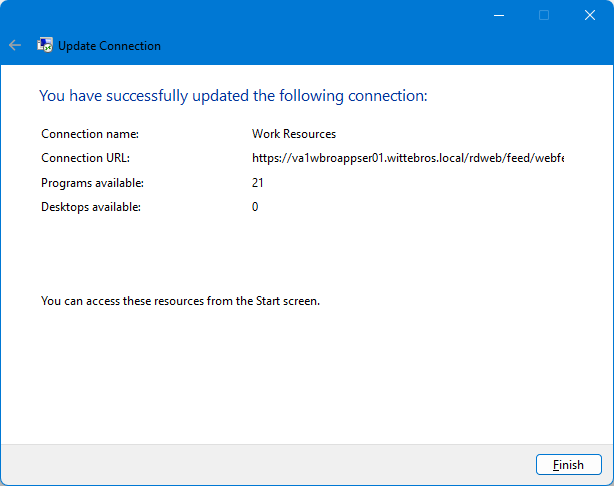The height and width of the screenshot is (486, 614).
Task: Click the Desktops available value 0
Action: click(255, 207)
